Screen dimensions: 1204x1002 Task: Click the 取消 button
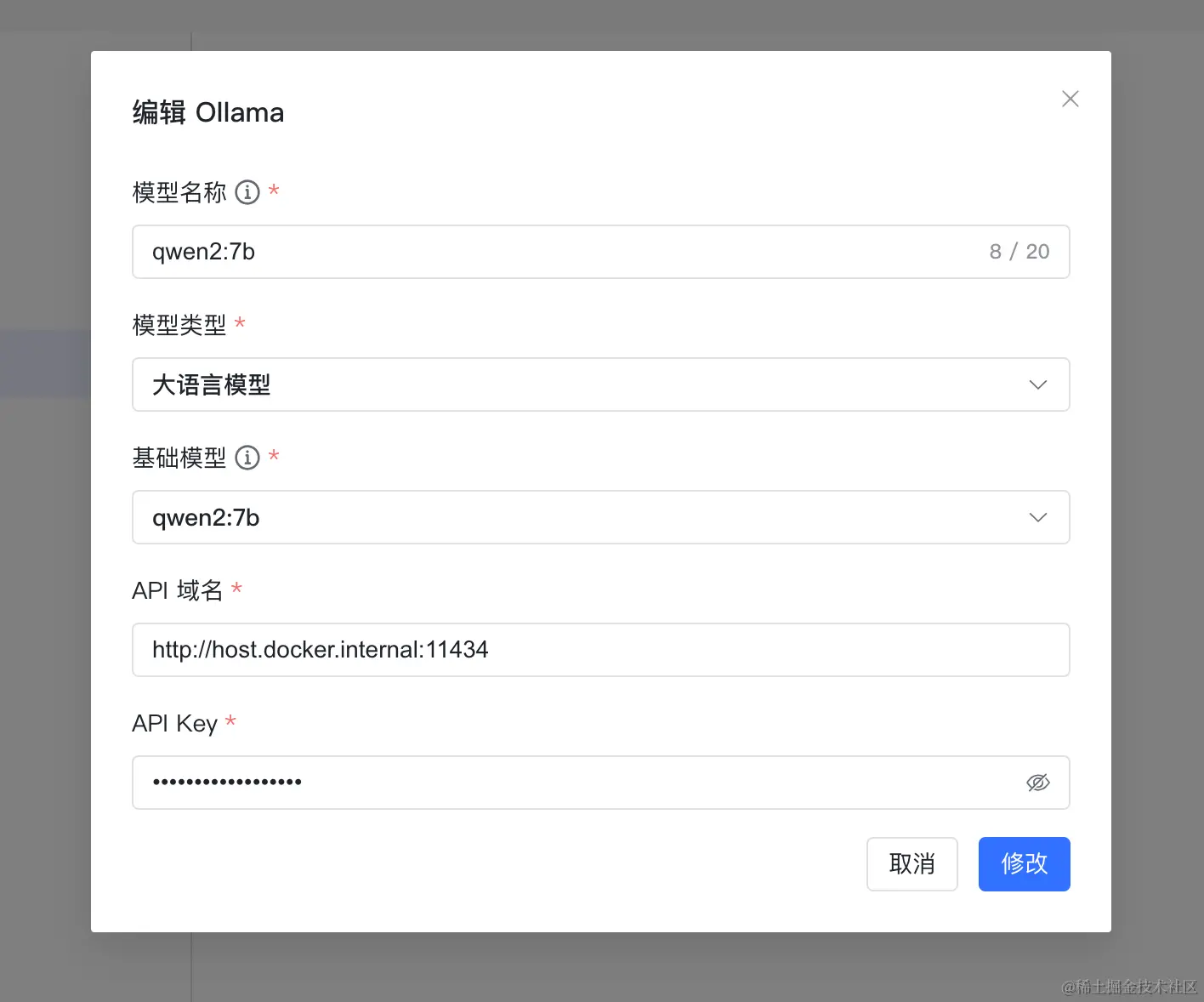click(912, 864)
